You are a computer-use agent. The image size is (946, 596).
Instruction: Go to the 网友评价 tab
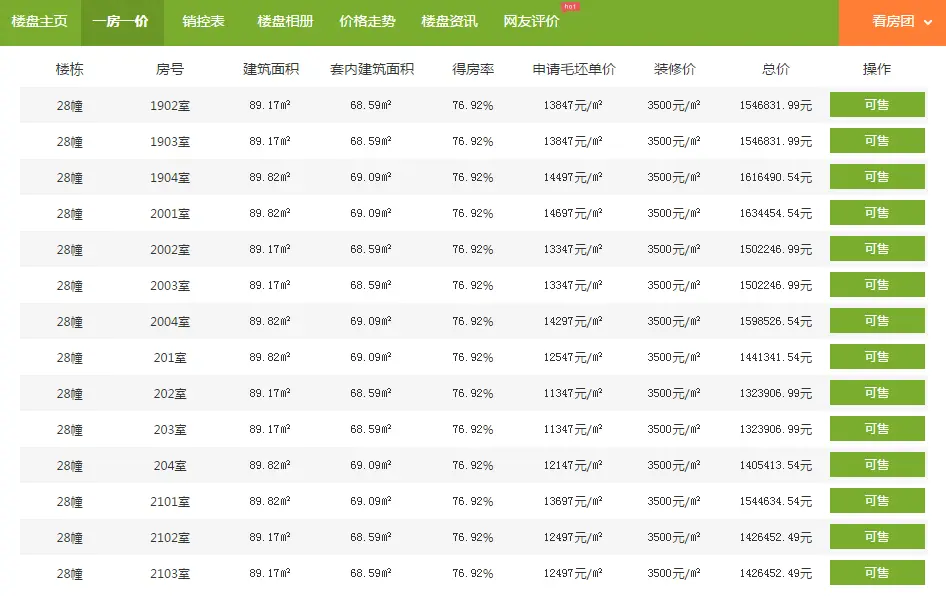pos(531,22)
